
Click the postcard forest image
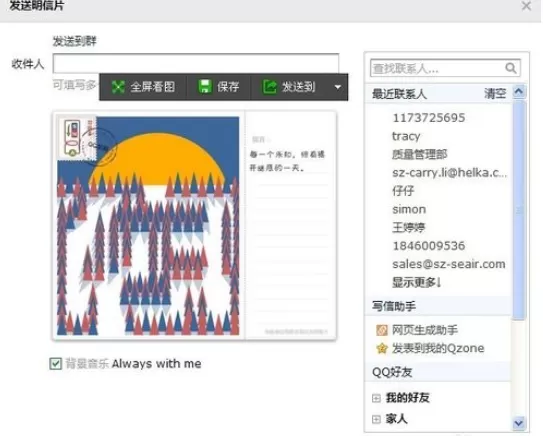point(148,226)
